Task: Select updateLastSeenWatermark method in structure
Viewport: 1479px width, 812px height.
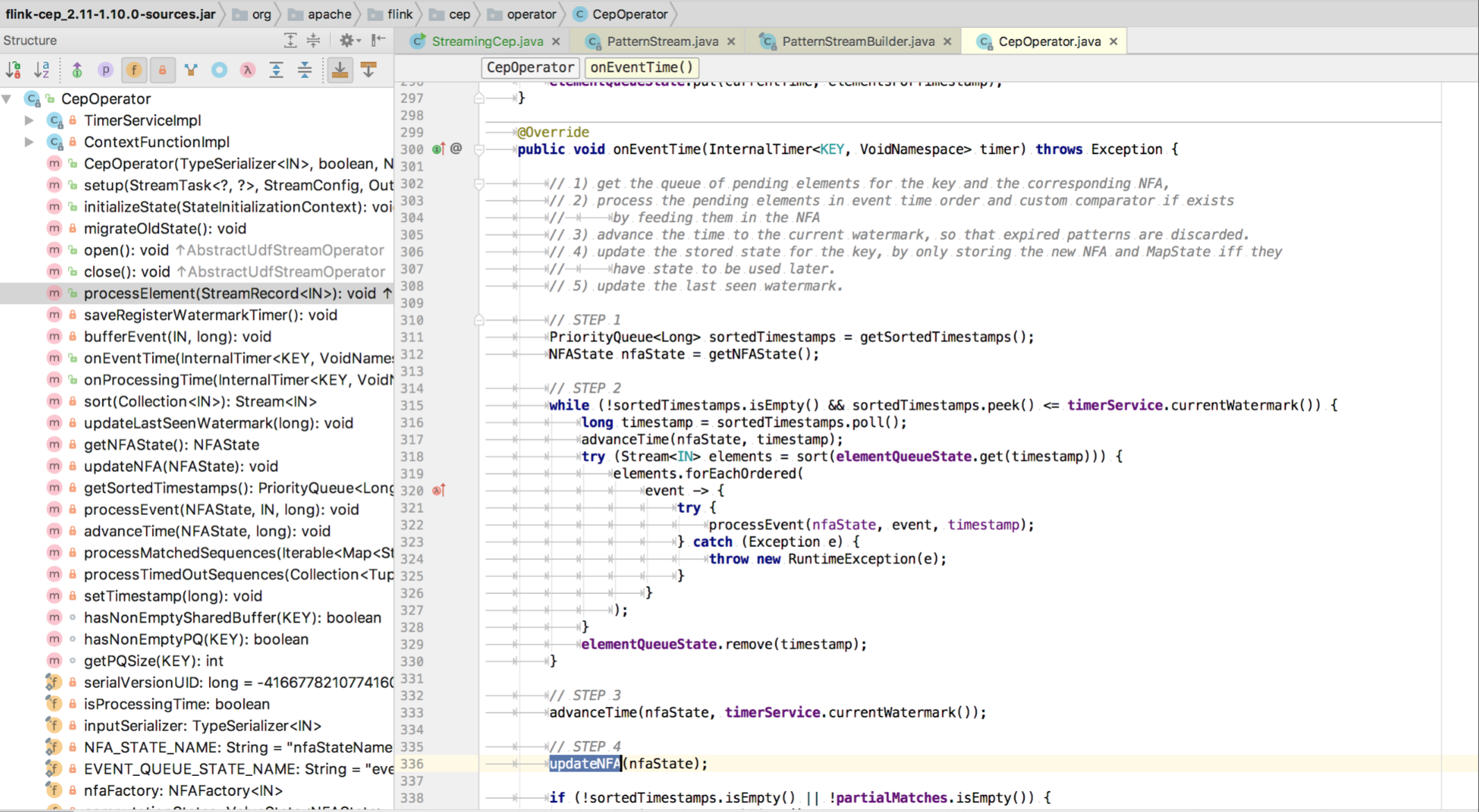Action: point(218,423)
